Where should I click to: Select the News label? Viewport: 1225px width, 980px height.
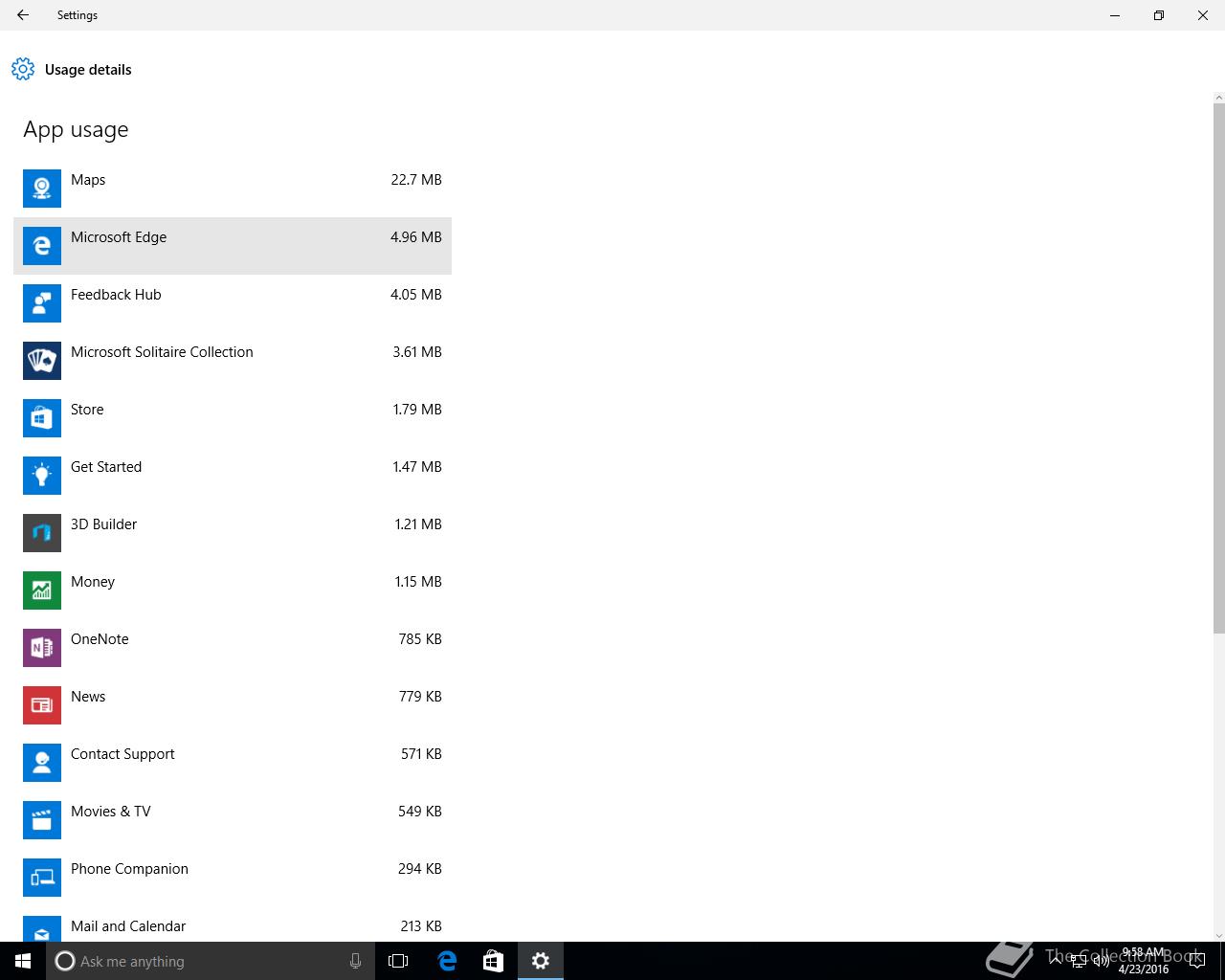(x=88, y=697)
